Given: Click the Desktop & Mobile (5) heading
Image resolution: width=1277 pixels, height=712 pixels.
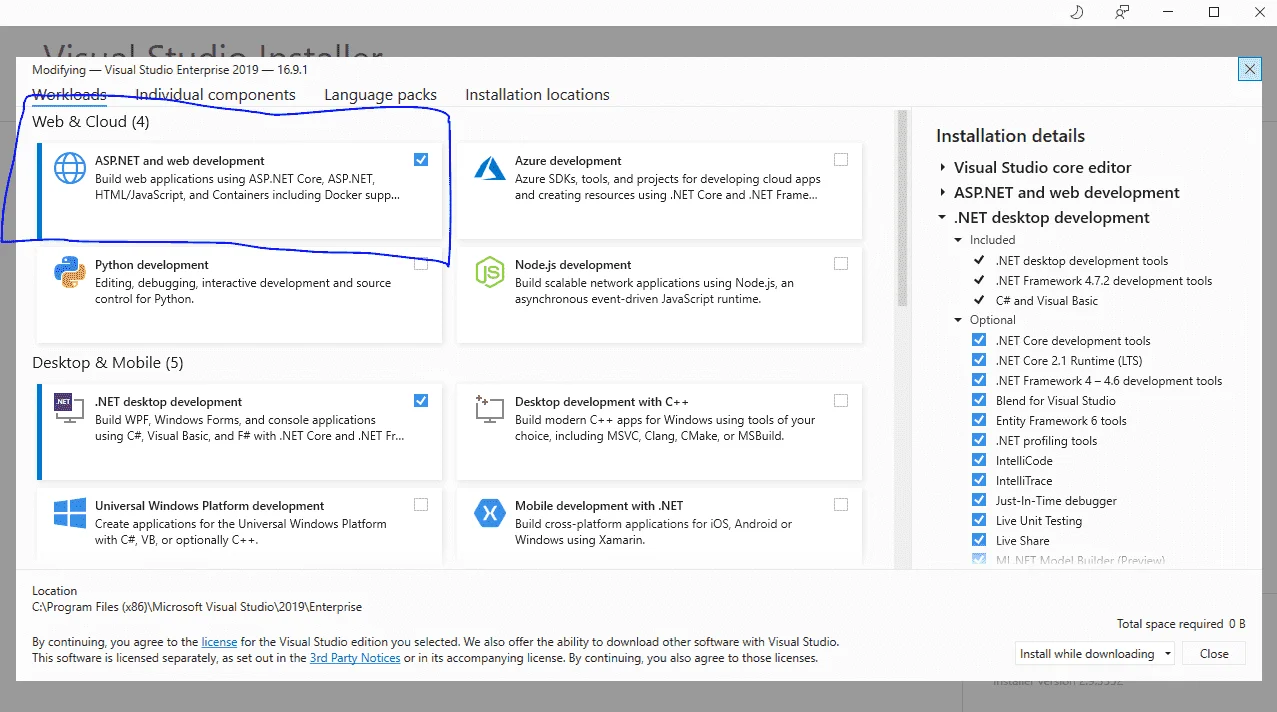Looking at the screenshot, I should click(x=108, y=362).
